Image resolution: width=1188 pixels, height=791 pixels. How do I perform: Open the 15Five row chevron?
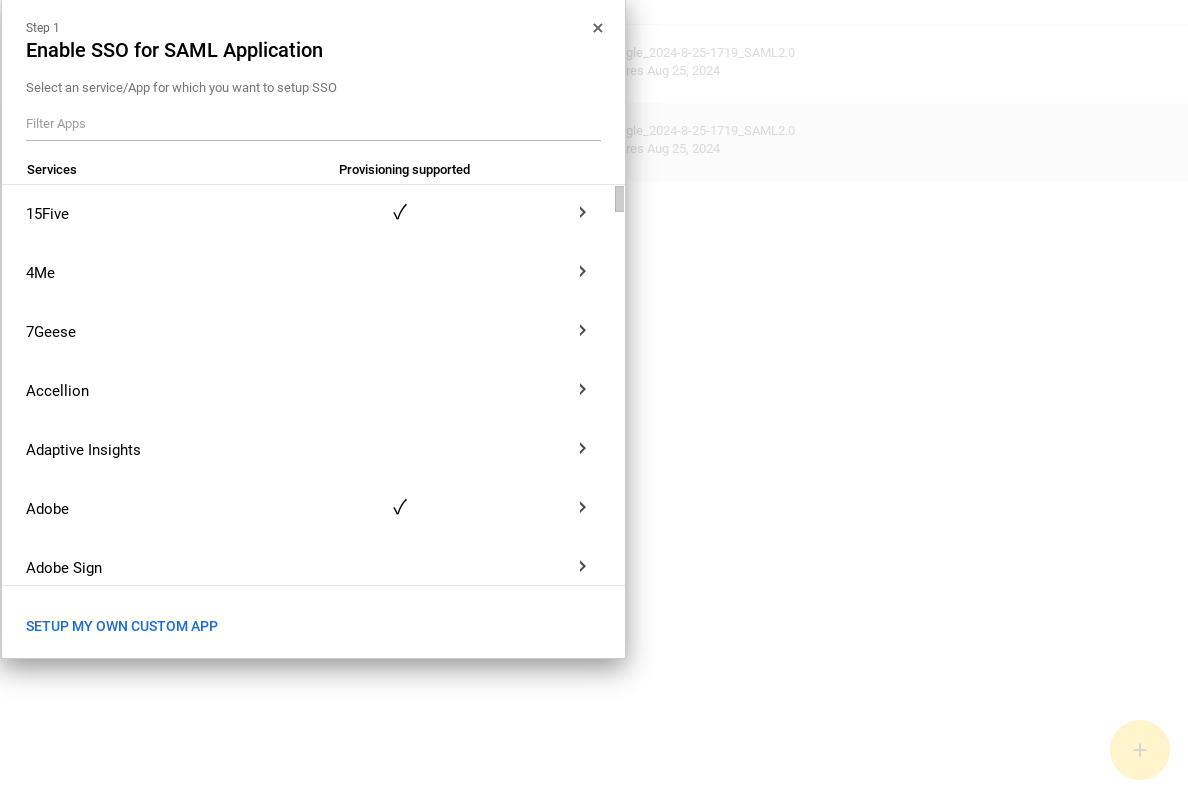(x=583, y=213)
